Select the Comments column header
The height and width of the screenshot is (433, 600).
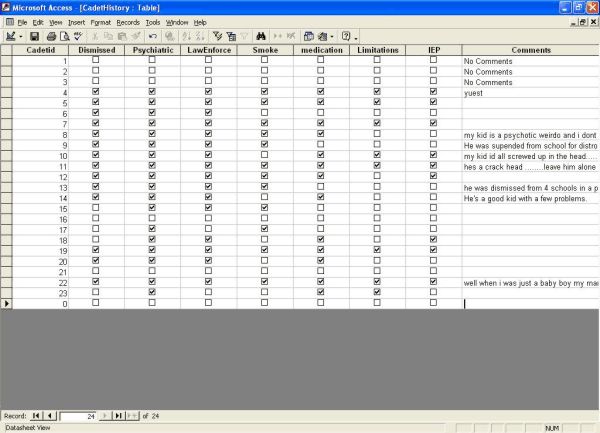pos(531,50)
